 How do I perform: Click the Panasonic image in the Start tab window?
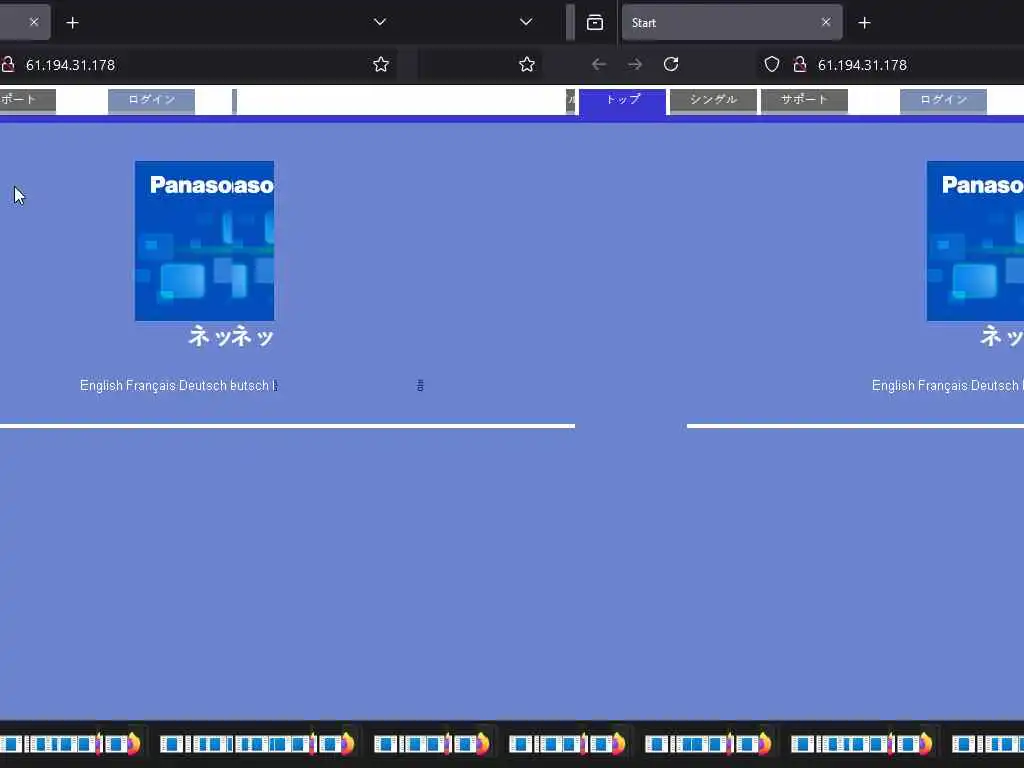(x=975, y=241)
